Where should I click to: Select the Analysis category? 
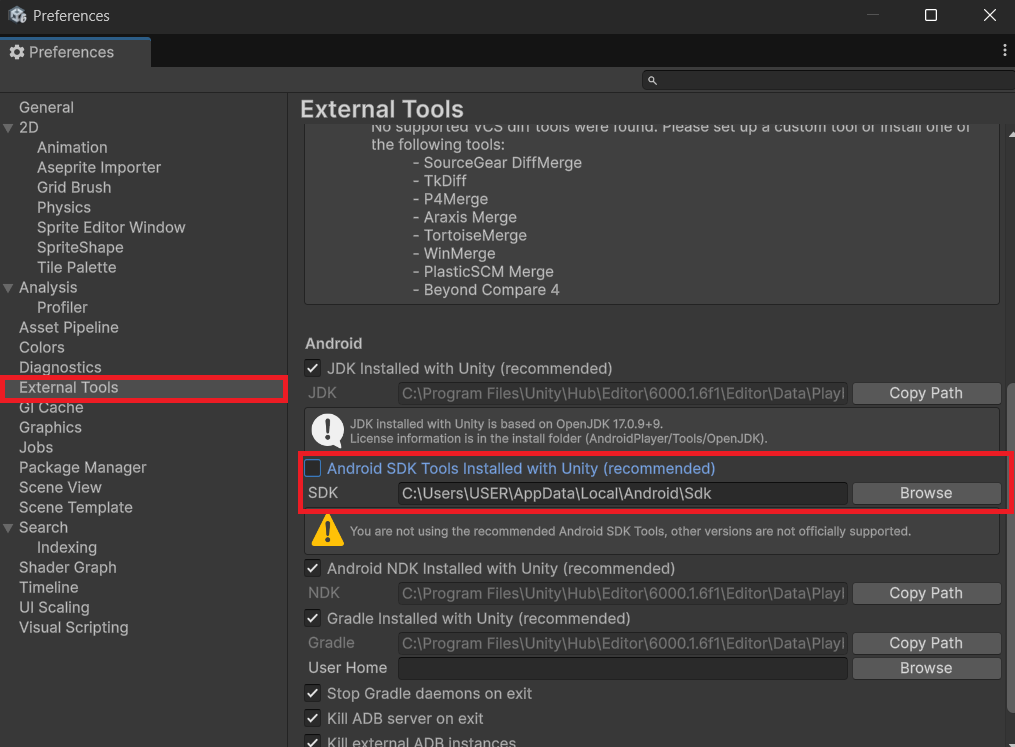point(48,287)
